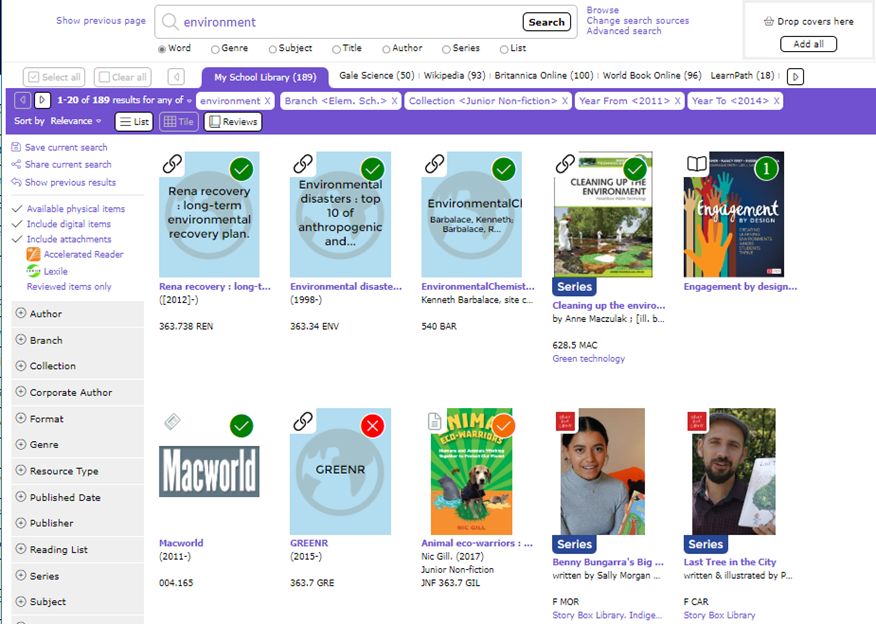Click the red unavailable X badge on GREENR
The image size is (876, 624).
(373, 426)
